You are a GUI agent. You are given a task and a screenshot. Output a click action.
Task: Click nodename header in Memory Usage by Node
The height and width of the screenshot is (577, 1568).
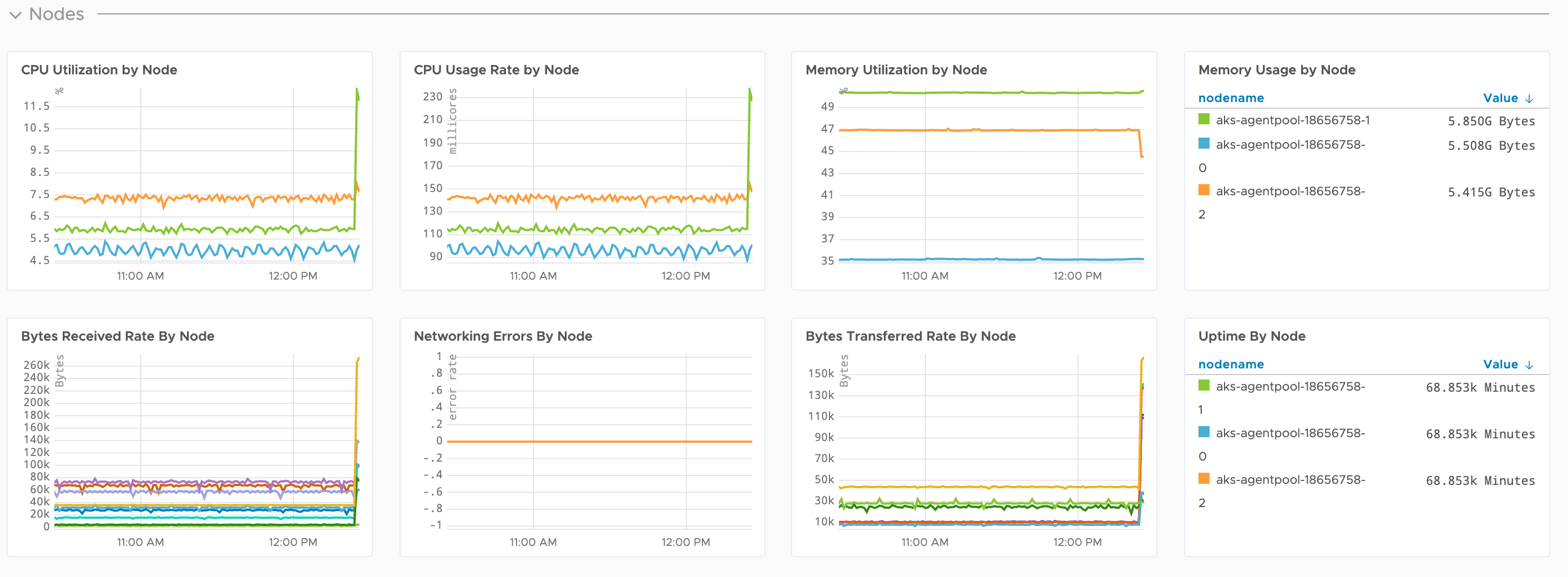click(1231, 98)
